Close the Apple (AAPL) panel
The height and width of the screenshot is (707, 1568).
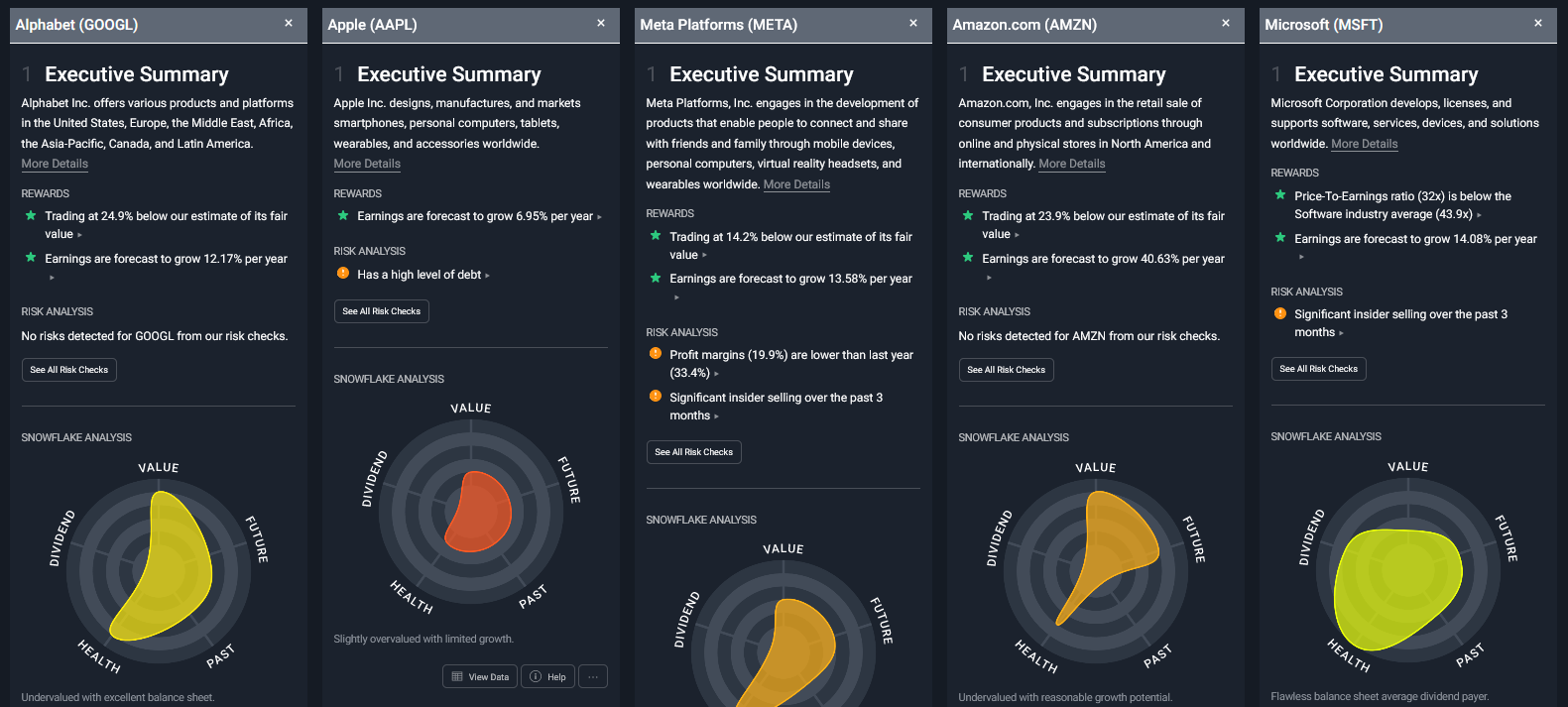click(601, 23)
